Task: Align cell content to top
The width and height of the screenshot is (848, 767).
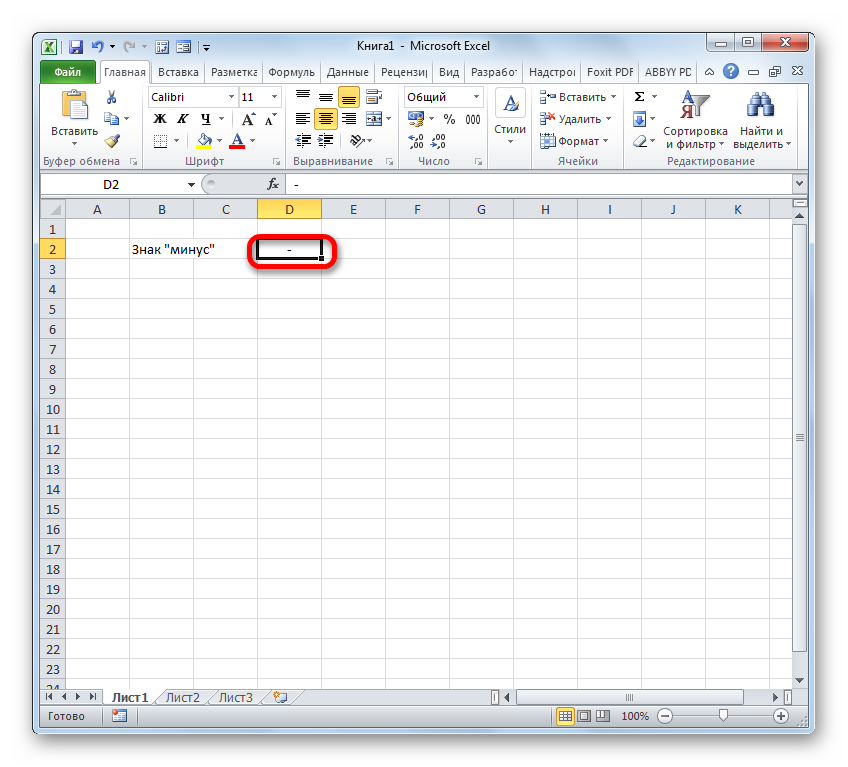Action: pos(303,97)
